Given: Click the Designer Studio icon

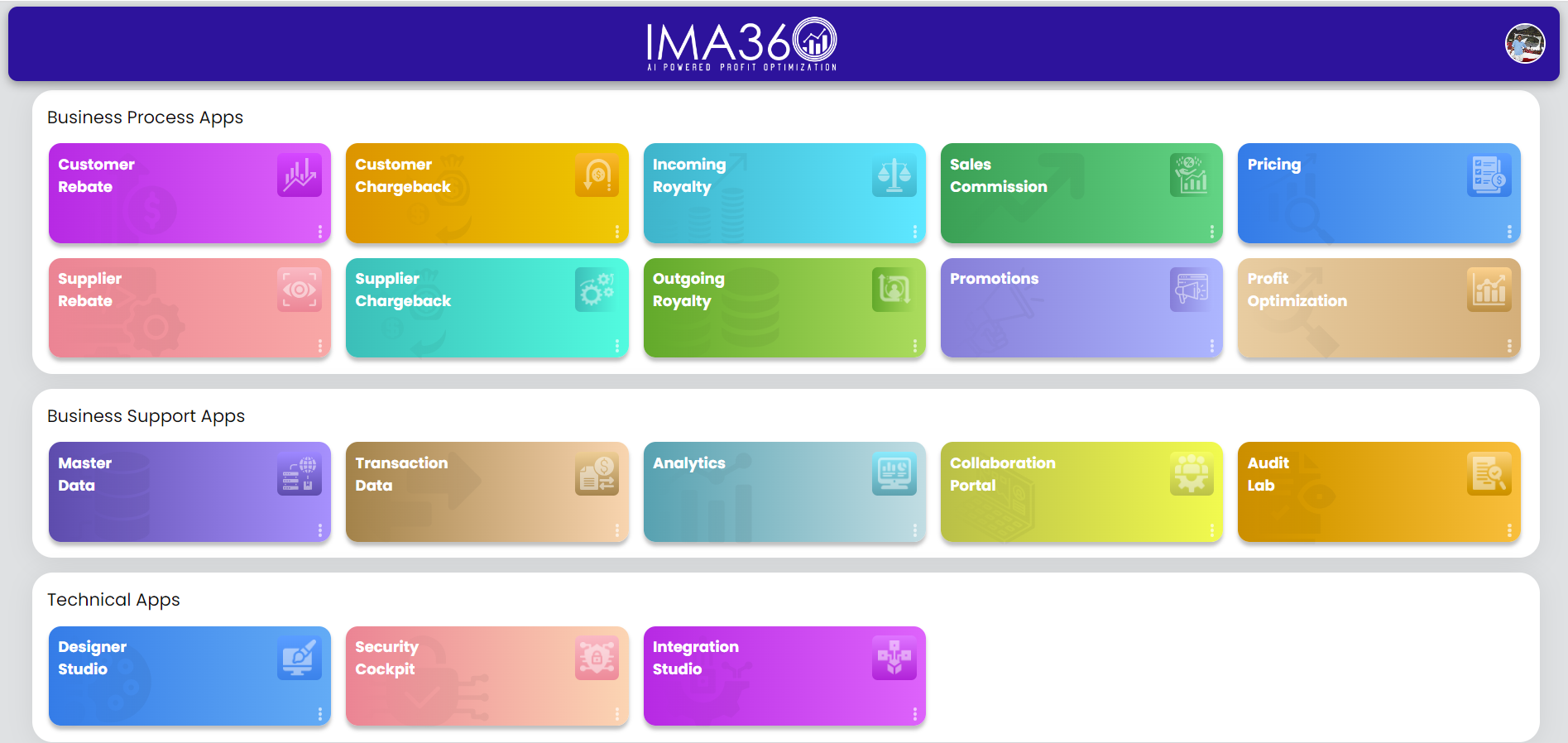Looking at the screenshot, I should pos(299,658).
